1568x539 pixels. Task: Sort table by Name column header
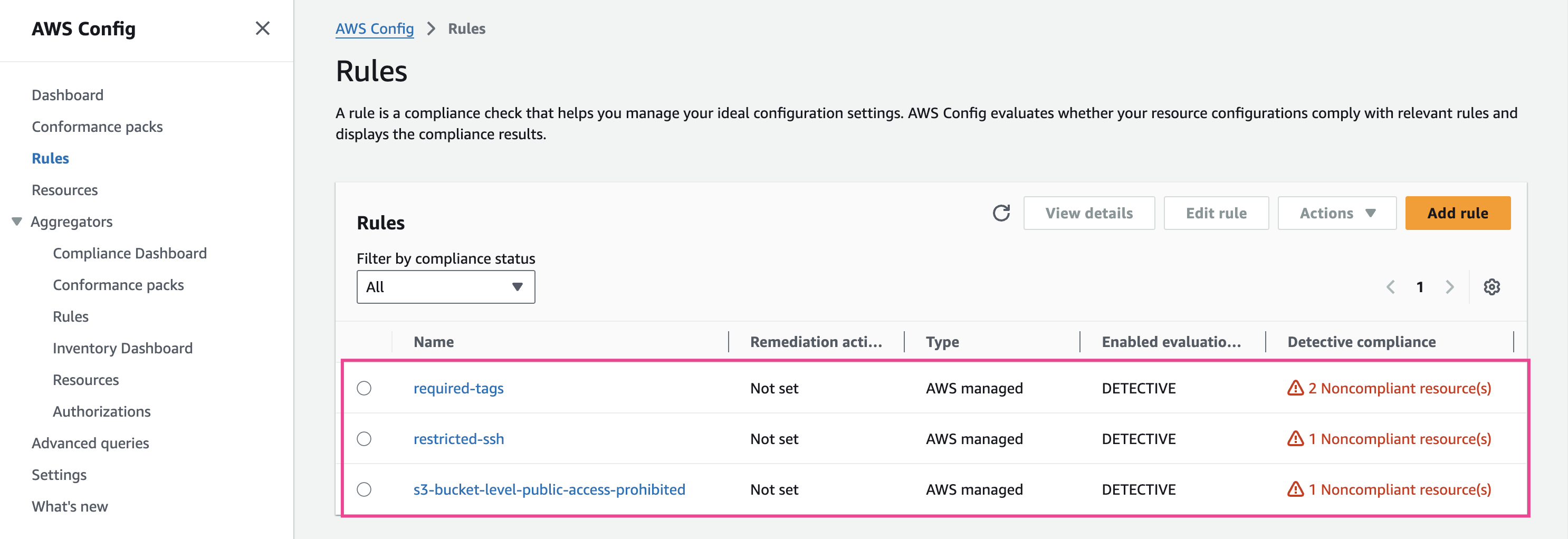click(433, 342)
